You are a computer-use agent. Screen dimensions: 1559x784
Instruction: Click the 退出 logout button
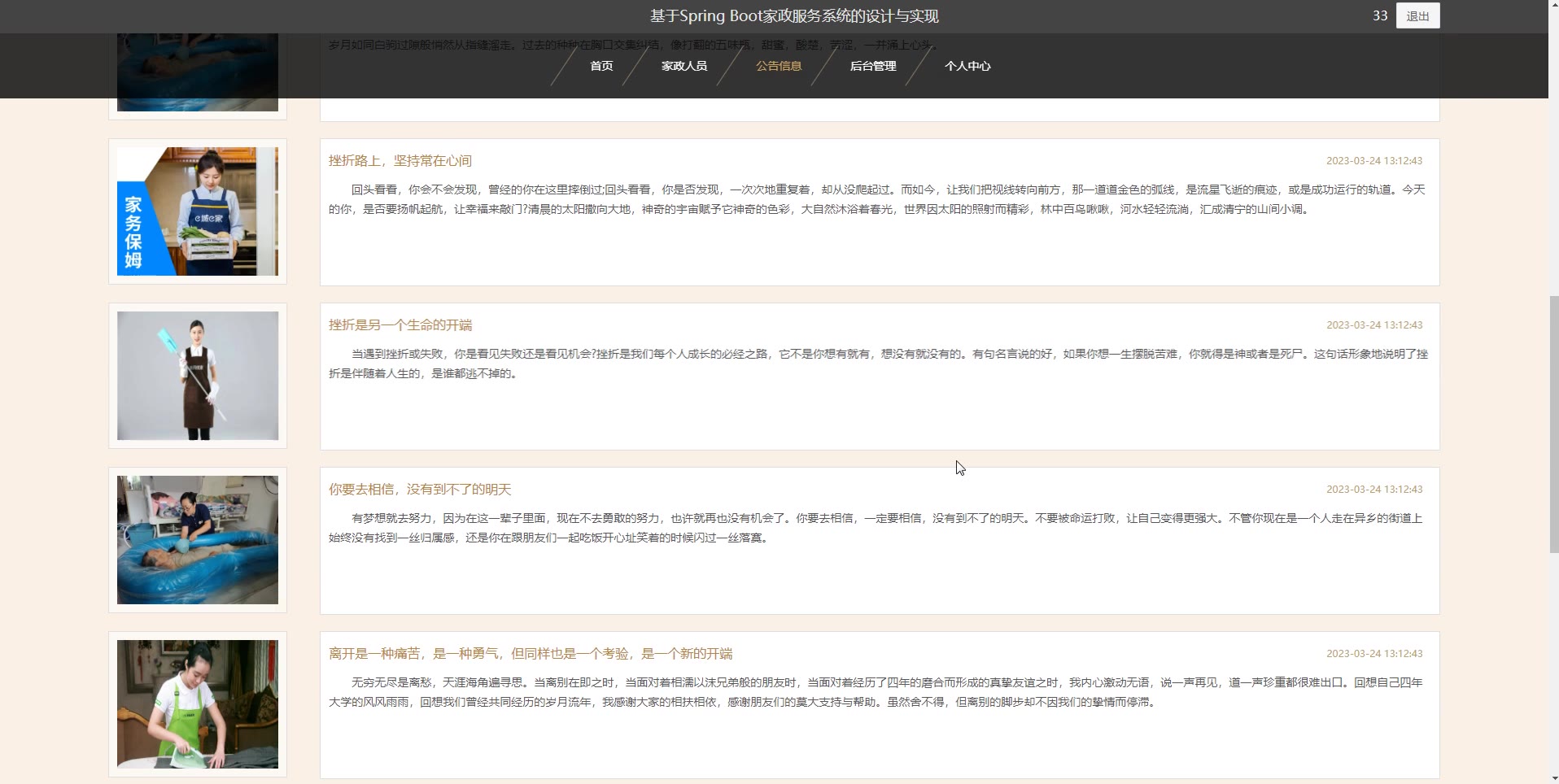(1417, 15)
